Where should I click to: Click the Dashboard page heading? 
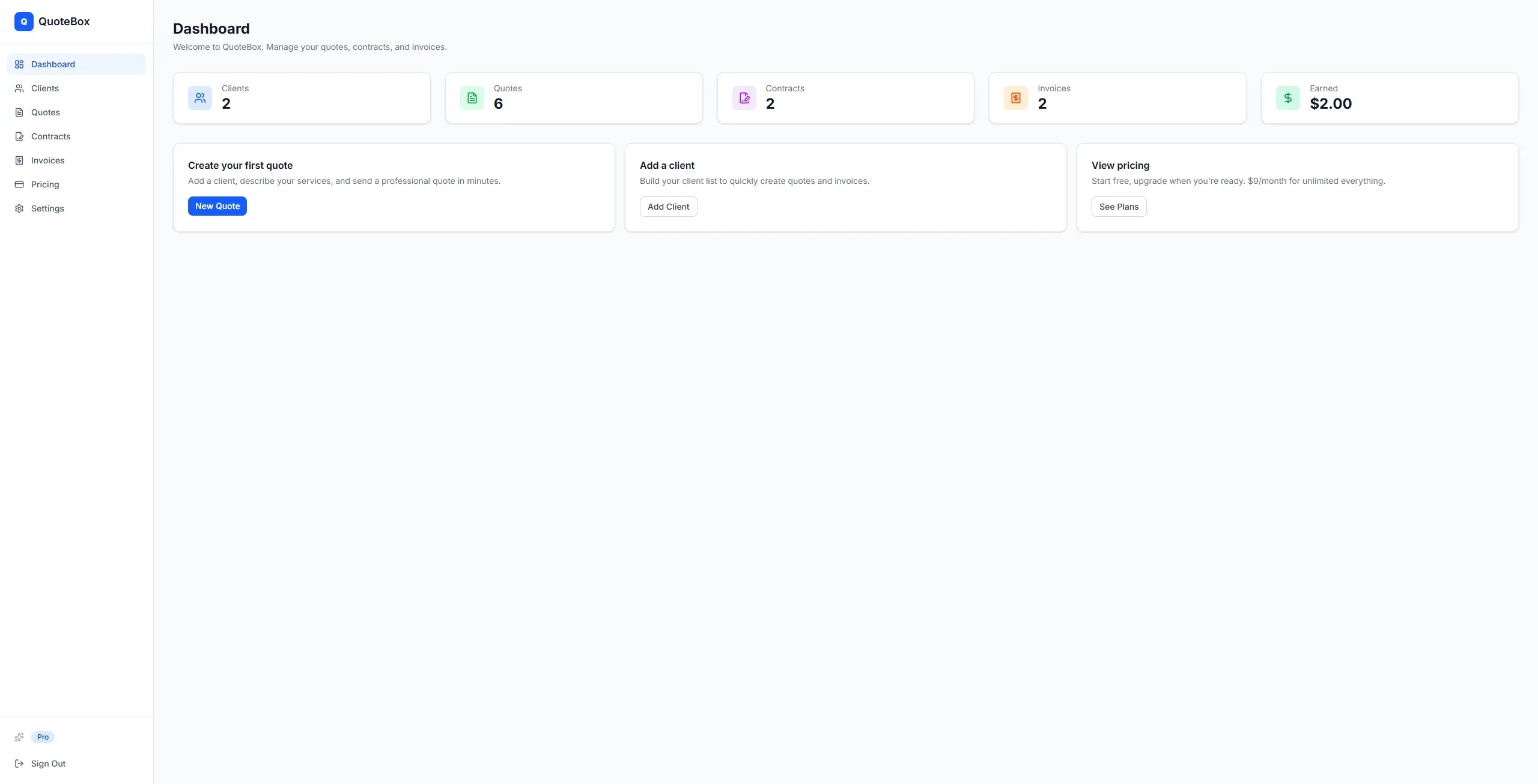[211, 29]
